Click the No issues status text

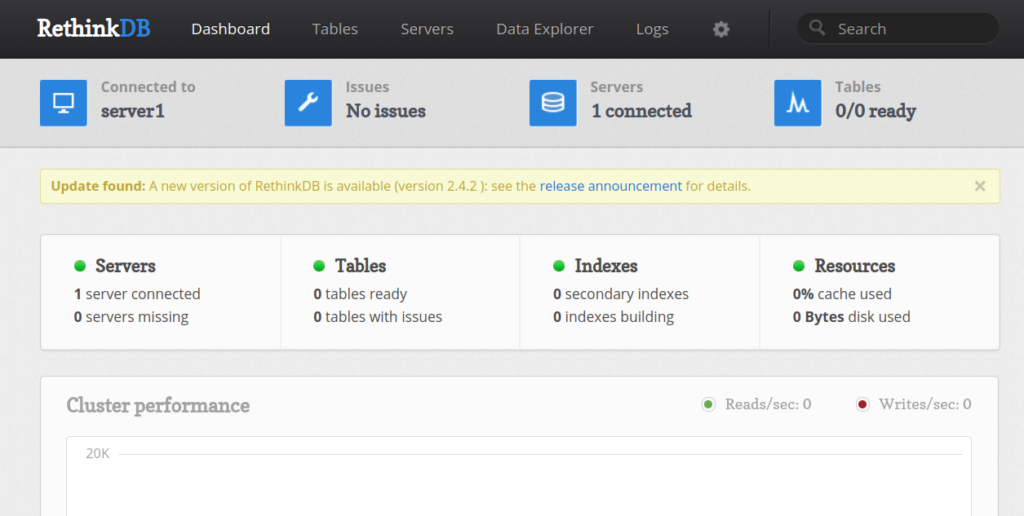[386, 111]
